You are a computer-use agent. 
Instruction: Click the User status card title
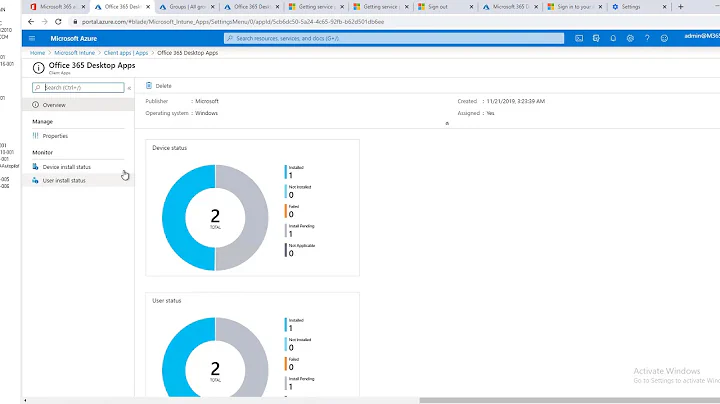click(167, 301)
